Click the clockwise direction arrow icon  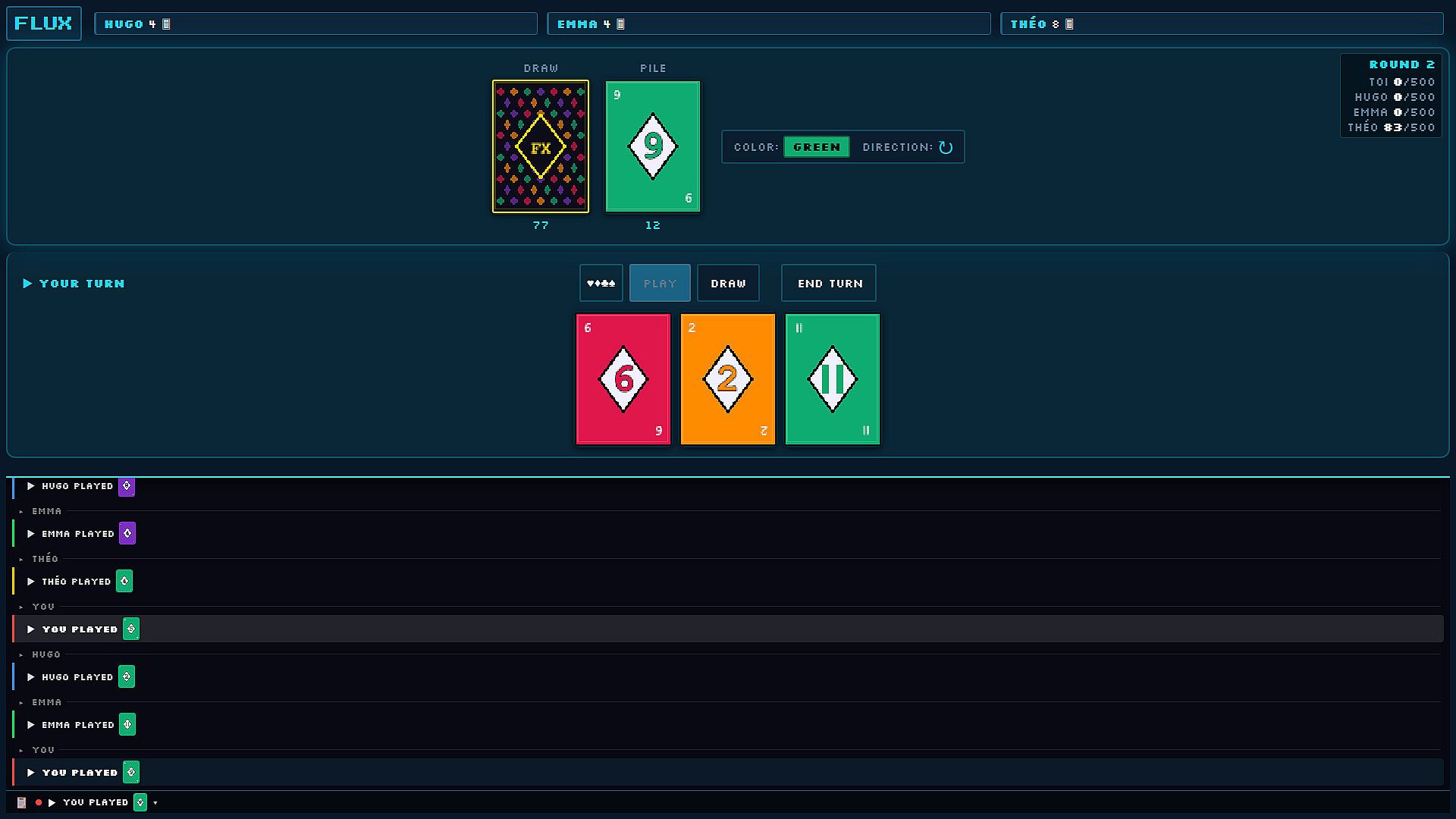(946, 147)
